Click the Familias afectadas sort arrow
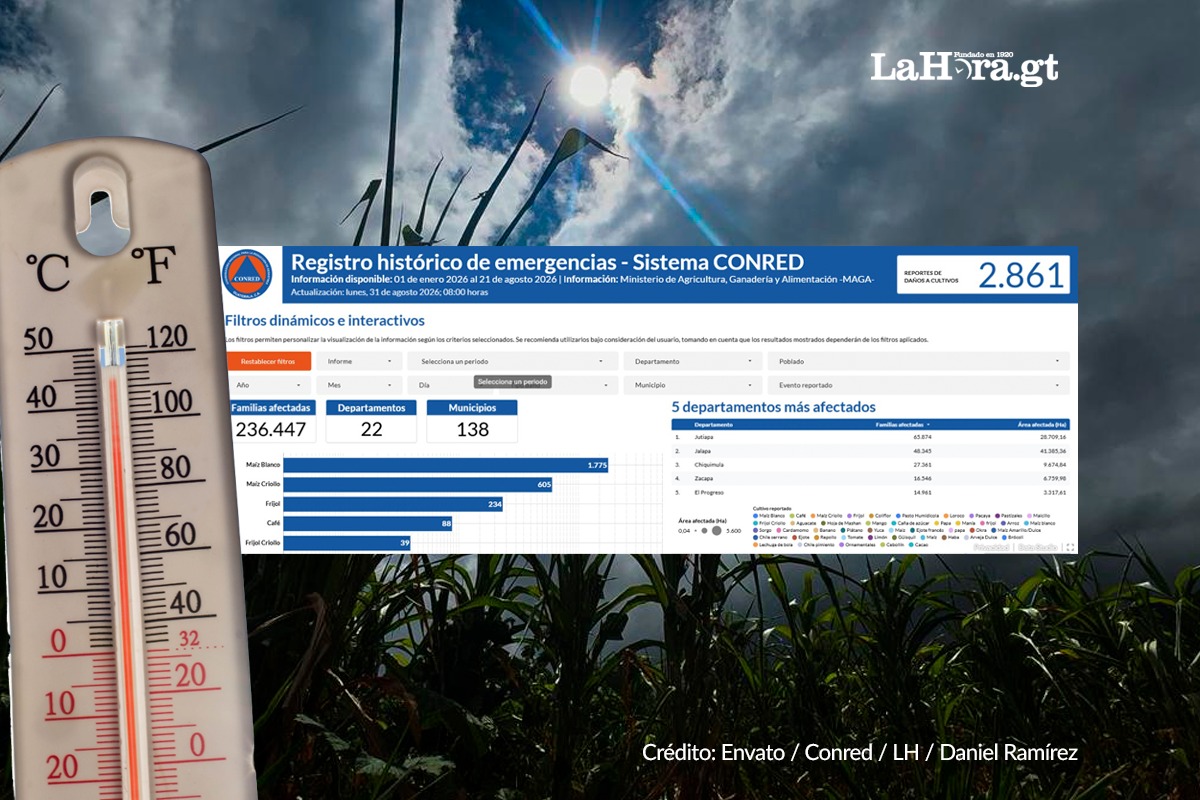This screenshot has width=1200, height=800. (x=928, y=425)
